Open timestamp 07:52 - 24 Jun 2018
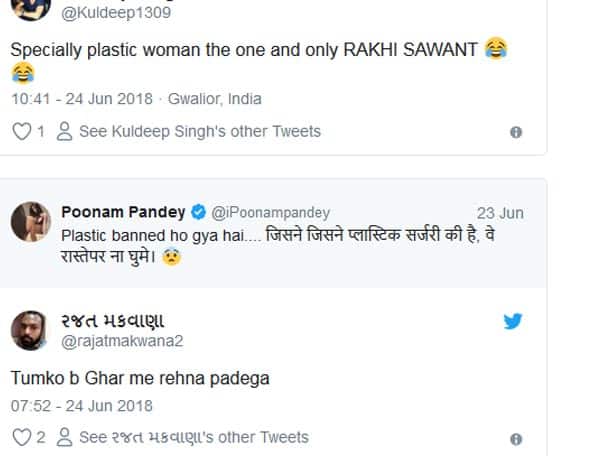 82,405
